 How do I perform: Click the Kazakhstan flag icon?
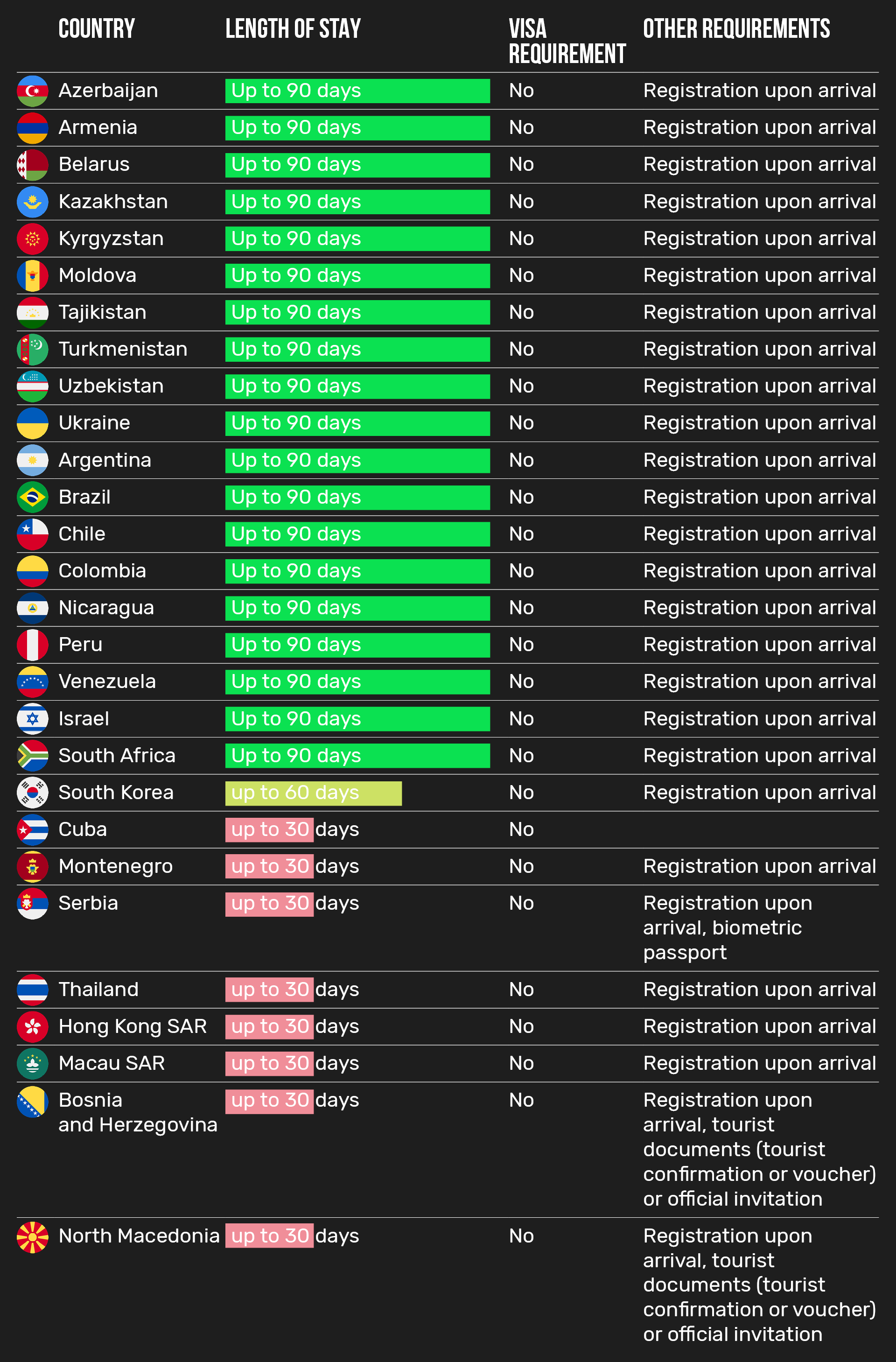[33, 202]
